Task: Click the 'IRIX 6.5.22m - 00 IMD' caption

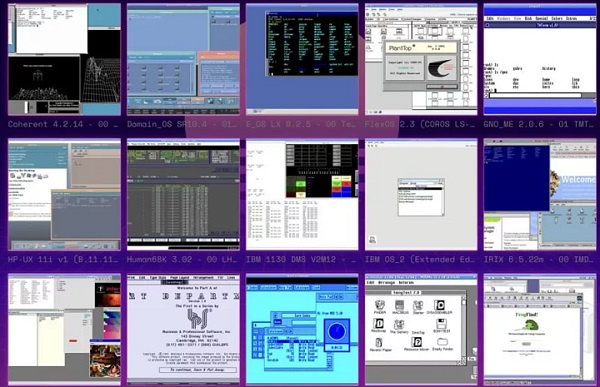Action: (x=540, y=259)
